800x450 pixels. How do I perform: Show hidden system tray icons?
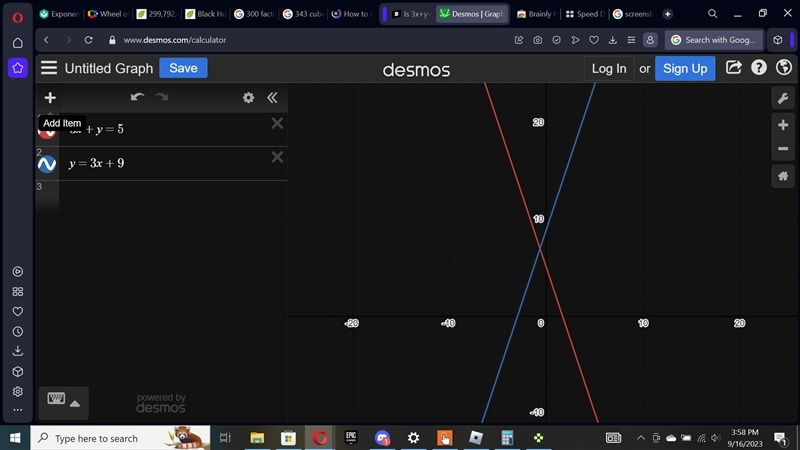(x=641, y=438)
